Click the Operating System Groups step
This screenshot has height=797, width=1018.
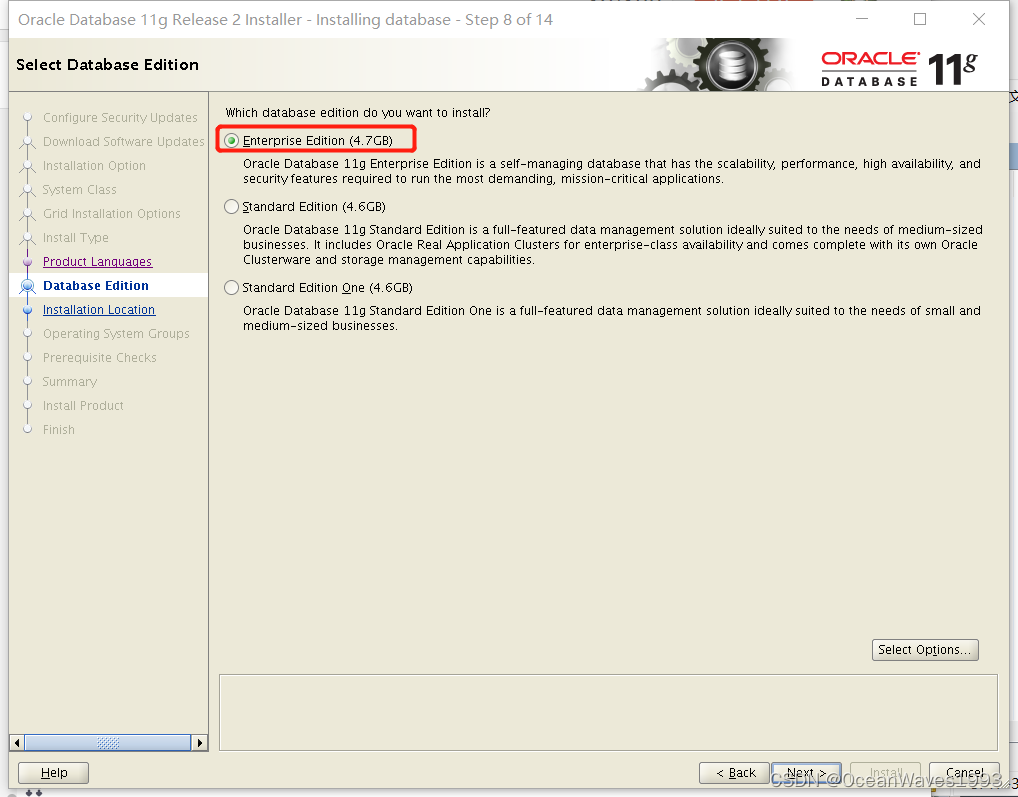click(116, 334)
